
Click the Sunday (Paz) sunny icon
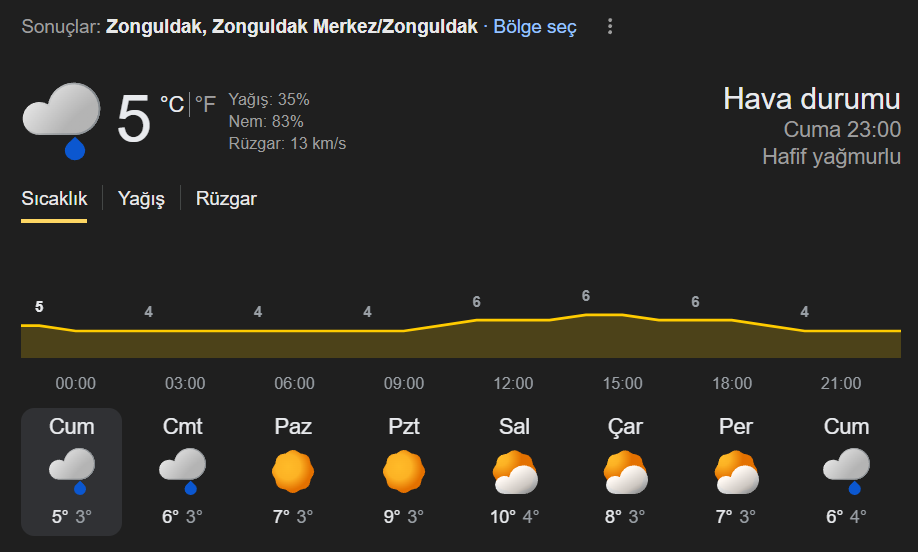tap(293, 471)
